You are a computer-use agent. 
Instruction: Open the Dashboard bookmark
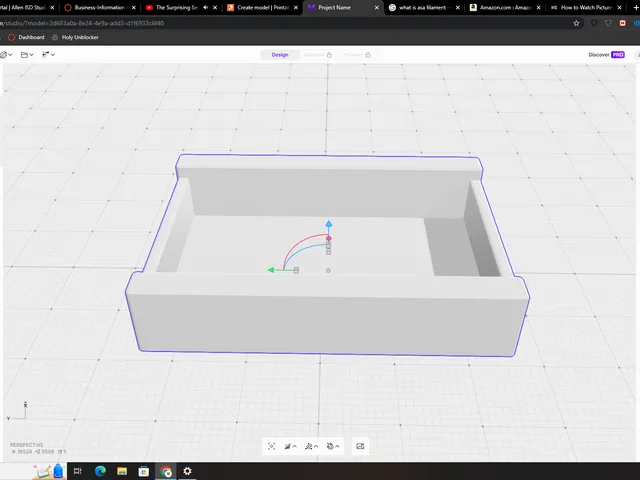pyautogui.click(x=26, y=37)
